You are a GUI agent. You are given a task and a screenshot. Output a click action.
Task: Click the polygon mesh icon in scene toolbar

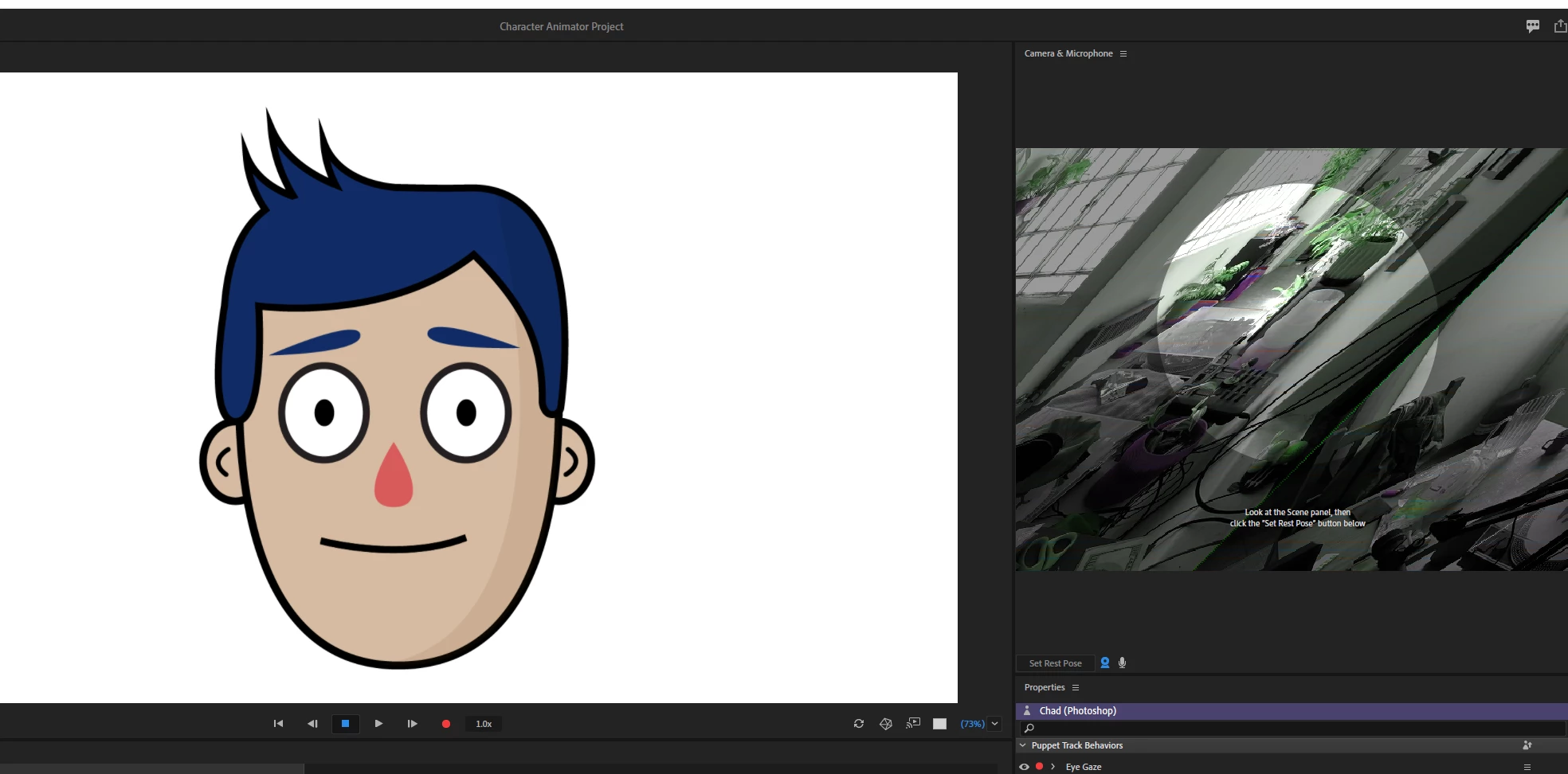[886, 724]
